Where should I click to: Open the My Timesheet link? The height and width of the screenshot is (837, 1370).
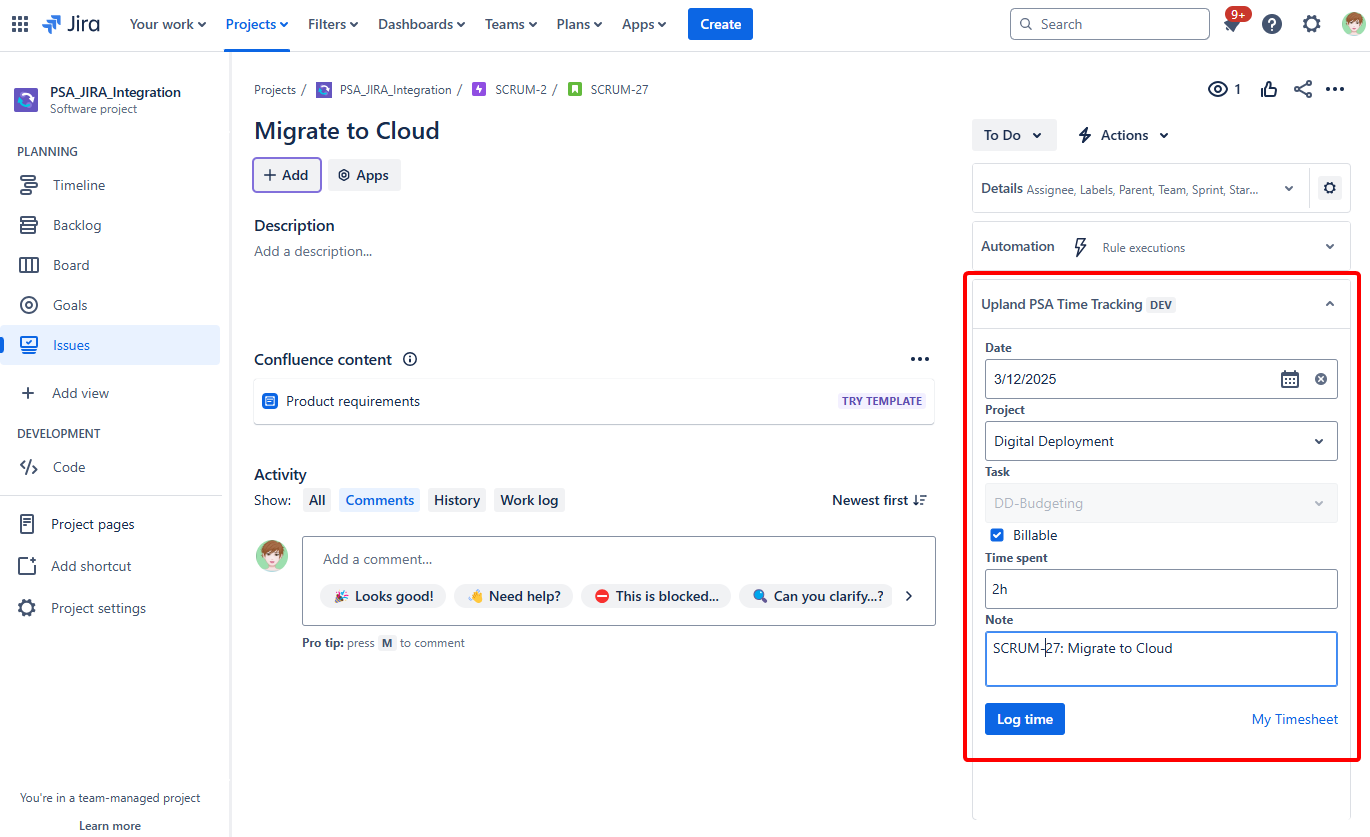(x=1295, y=719)
